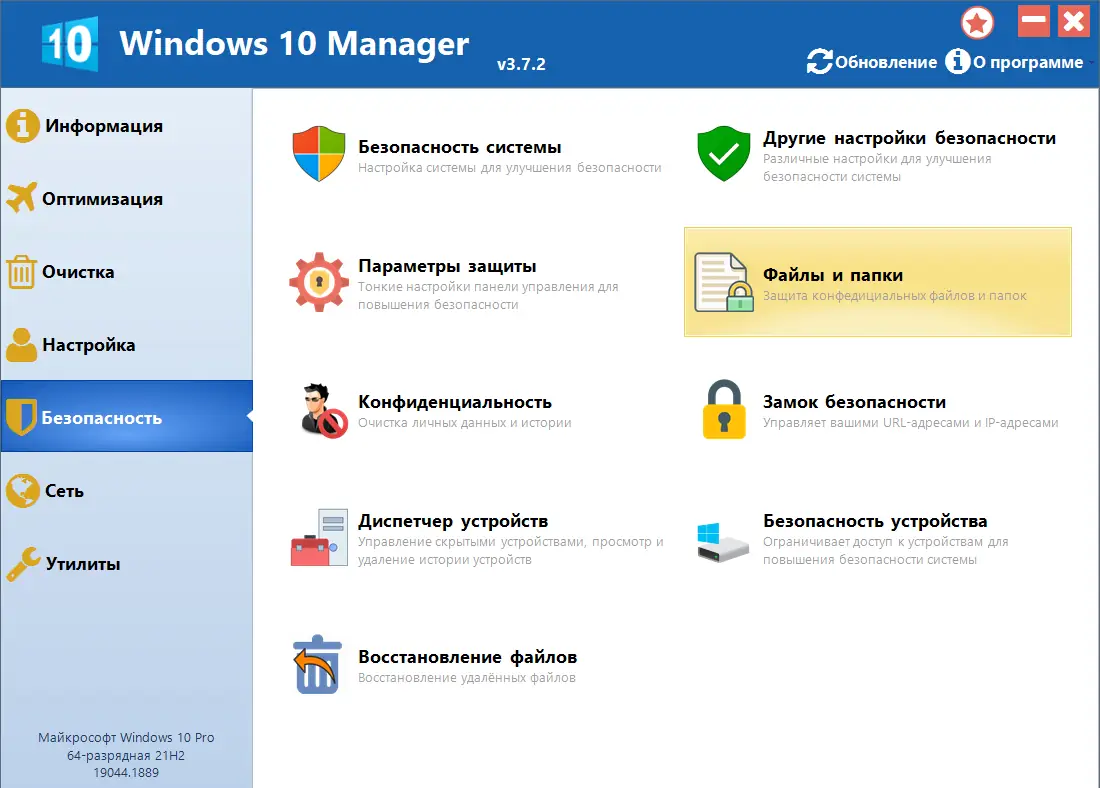Click the red gear Параметры защиты icon
1100x788 pixels.
click(x=319, y=282)
